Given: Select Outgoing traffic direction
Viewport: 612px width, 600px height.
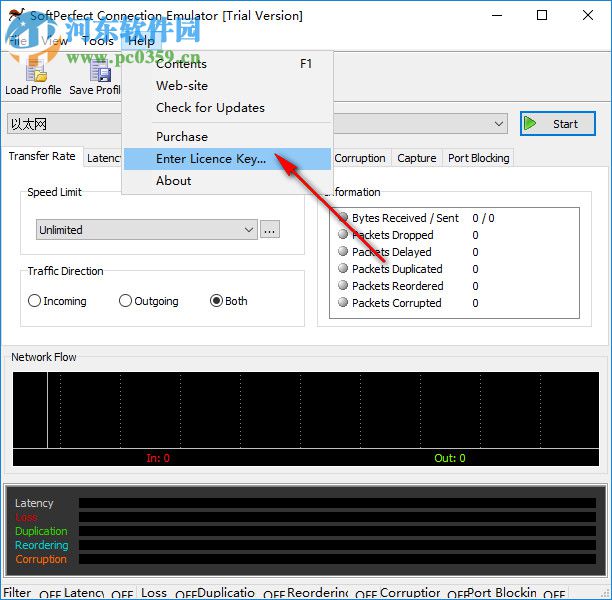Looking at the screenshot, I should tap(149, 301).
